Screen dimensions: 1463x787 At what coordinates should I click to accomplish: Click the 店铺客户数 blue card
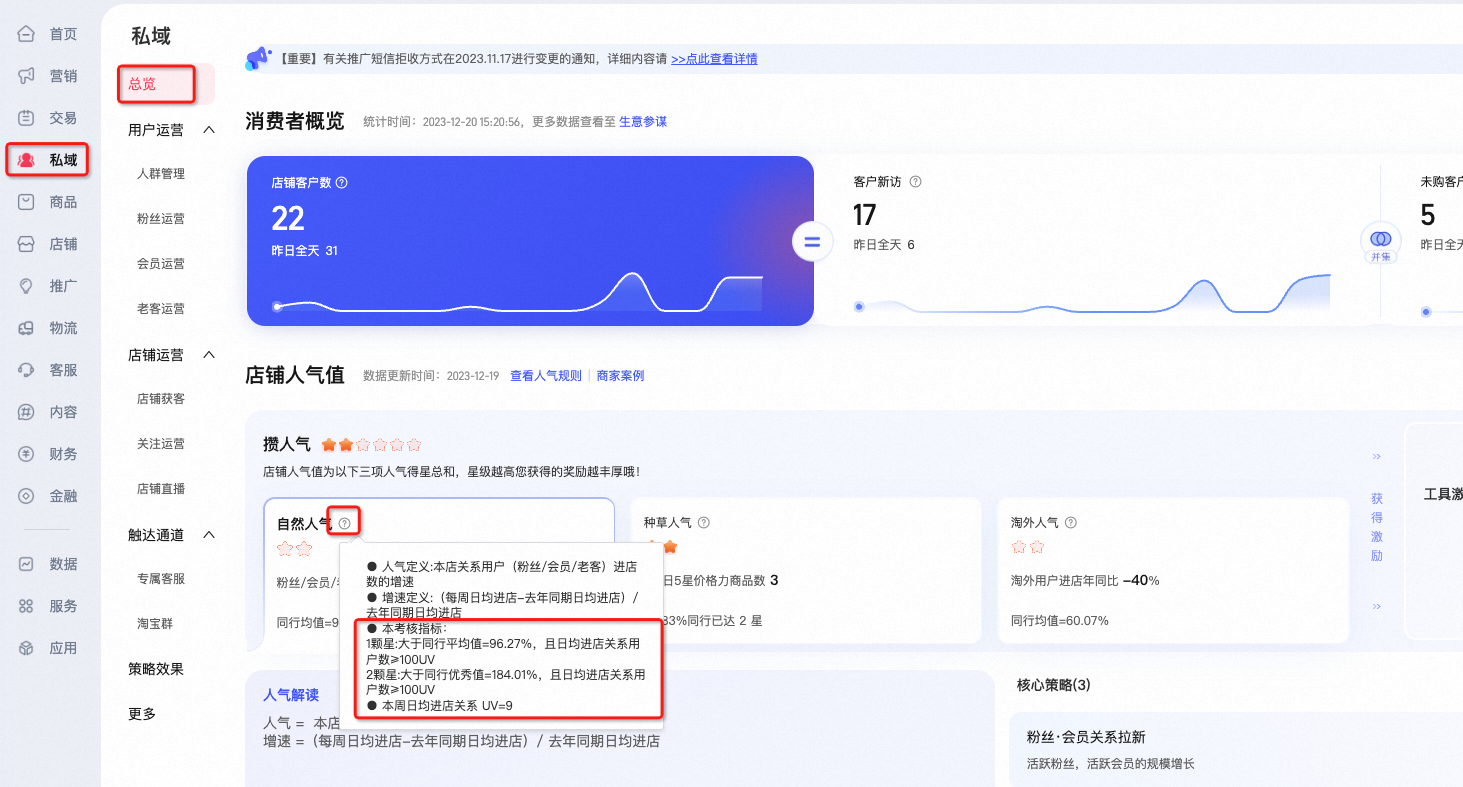(x=530, y=241)
